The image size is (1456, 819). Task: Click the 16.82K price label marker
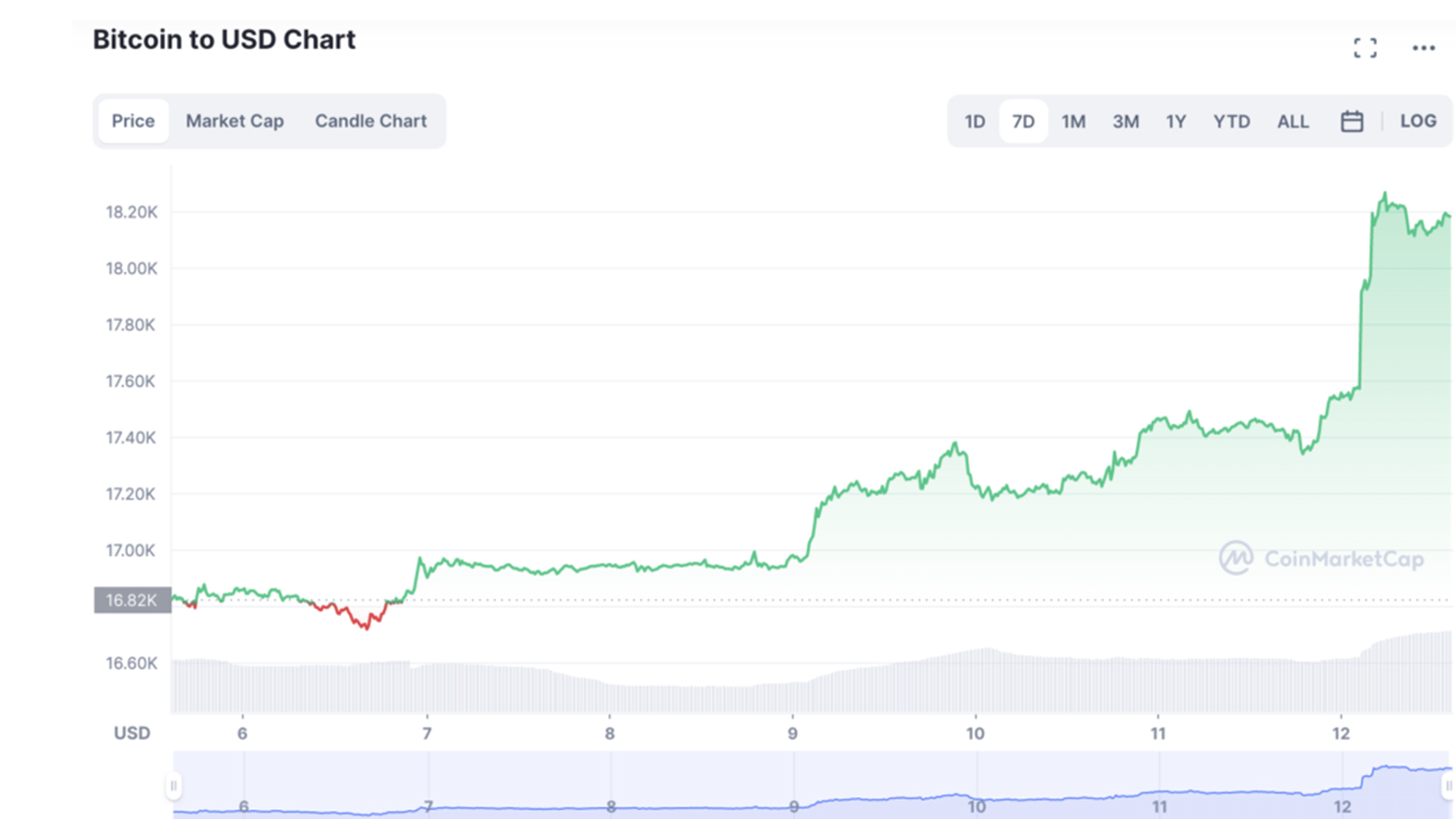point(132,600)
